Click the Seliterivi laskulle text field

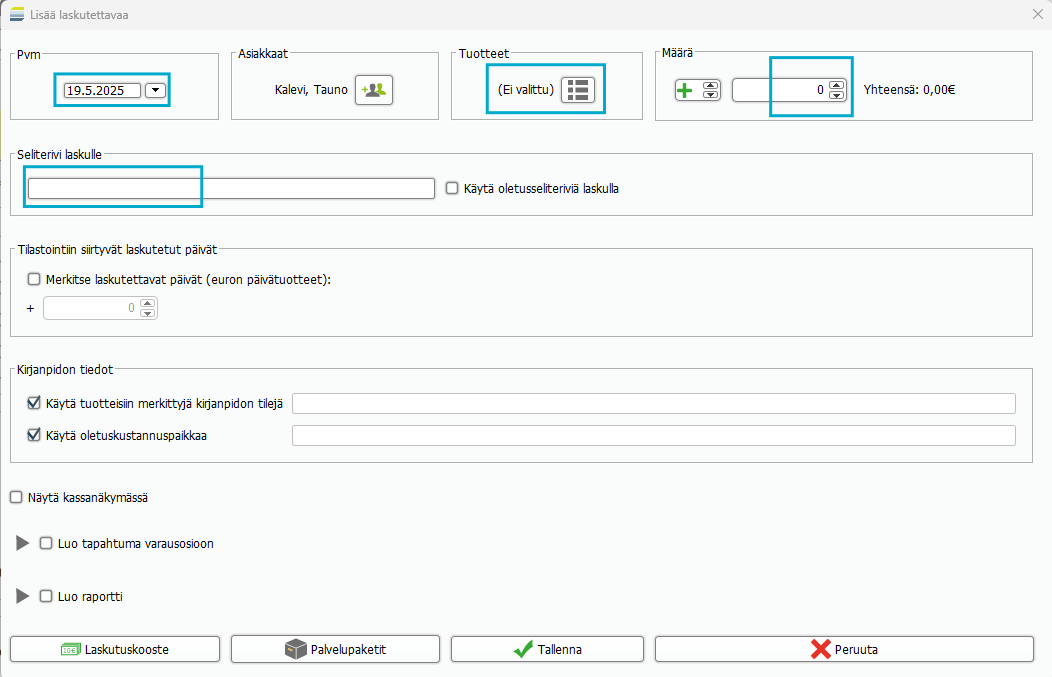[x=231, y=189]
